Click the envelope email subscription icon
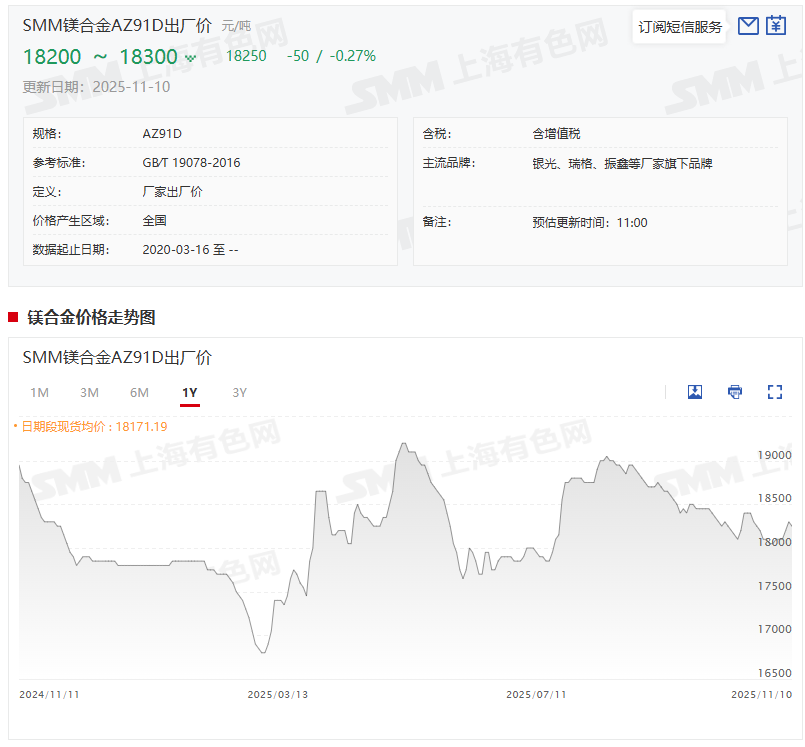The height and width of the screenshot is (747, 805). click(x=748, y=27)
